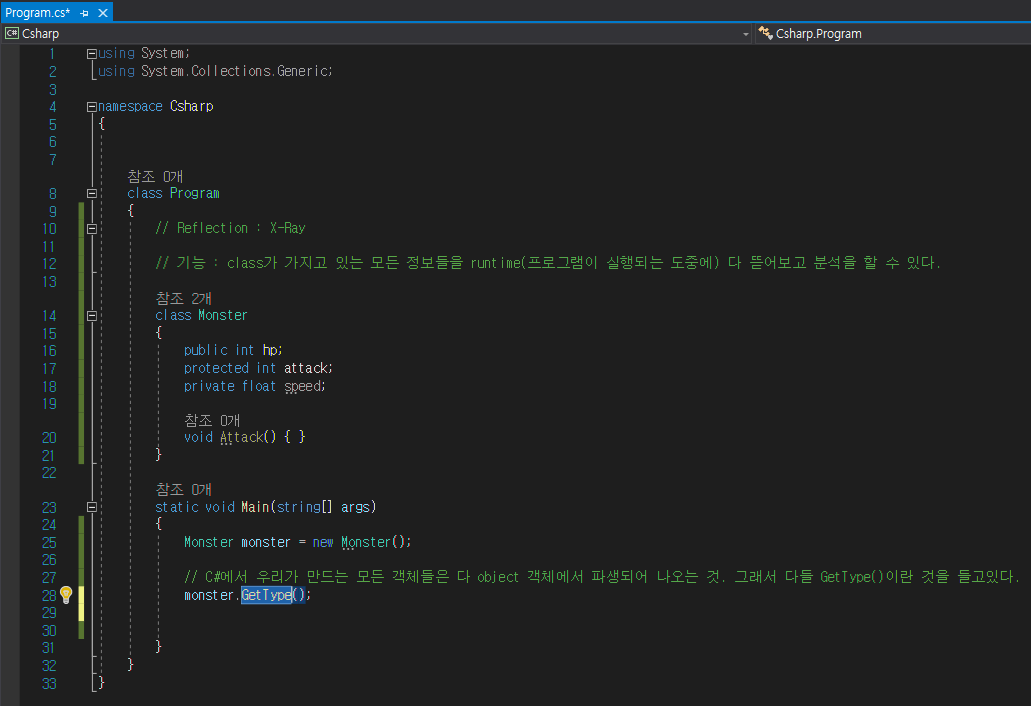Image resolution: width=1031 pixels, height=706 pixels.
Task: Collapse the using directives region on line 1
Action: point(92,54)
